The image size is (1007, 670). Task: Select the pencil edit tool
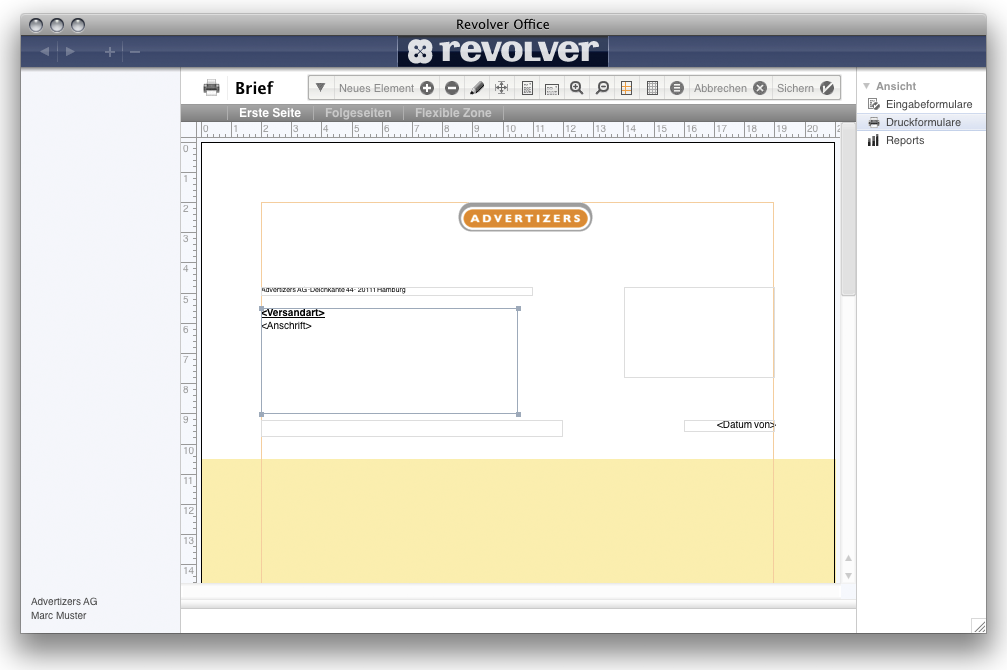pyautogui.click(x=477, y=88)
